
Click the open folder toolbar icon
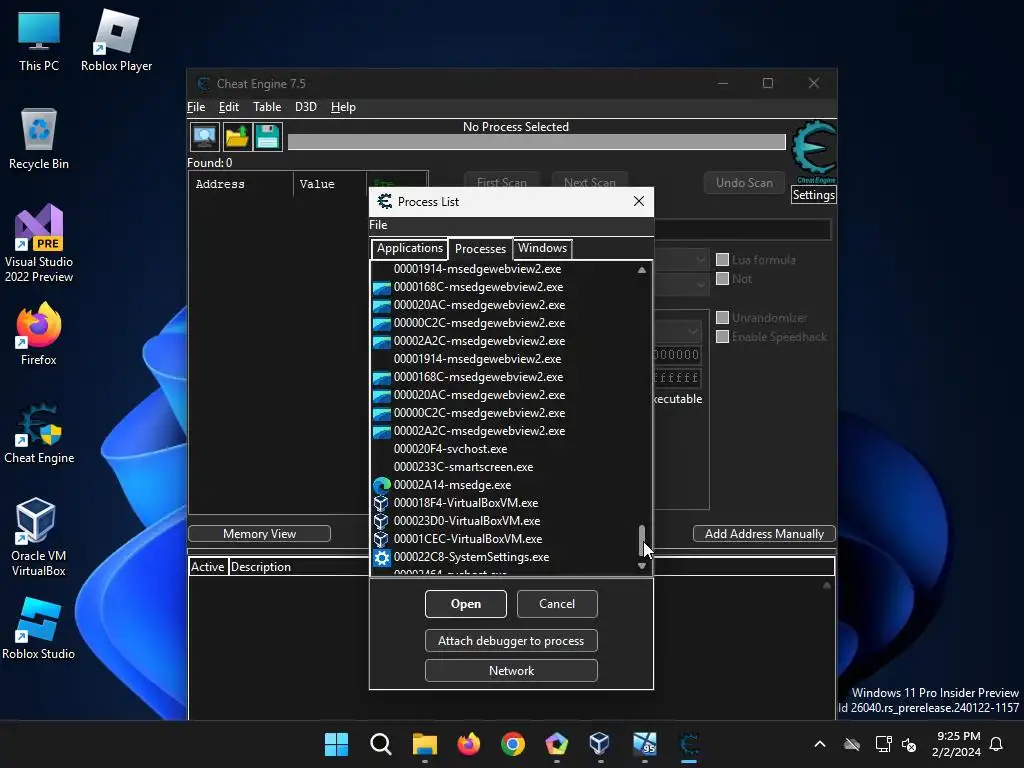tap(236, 137)
